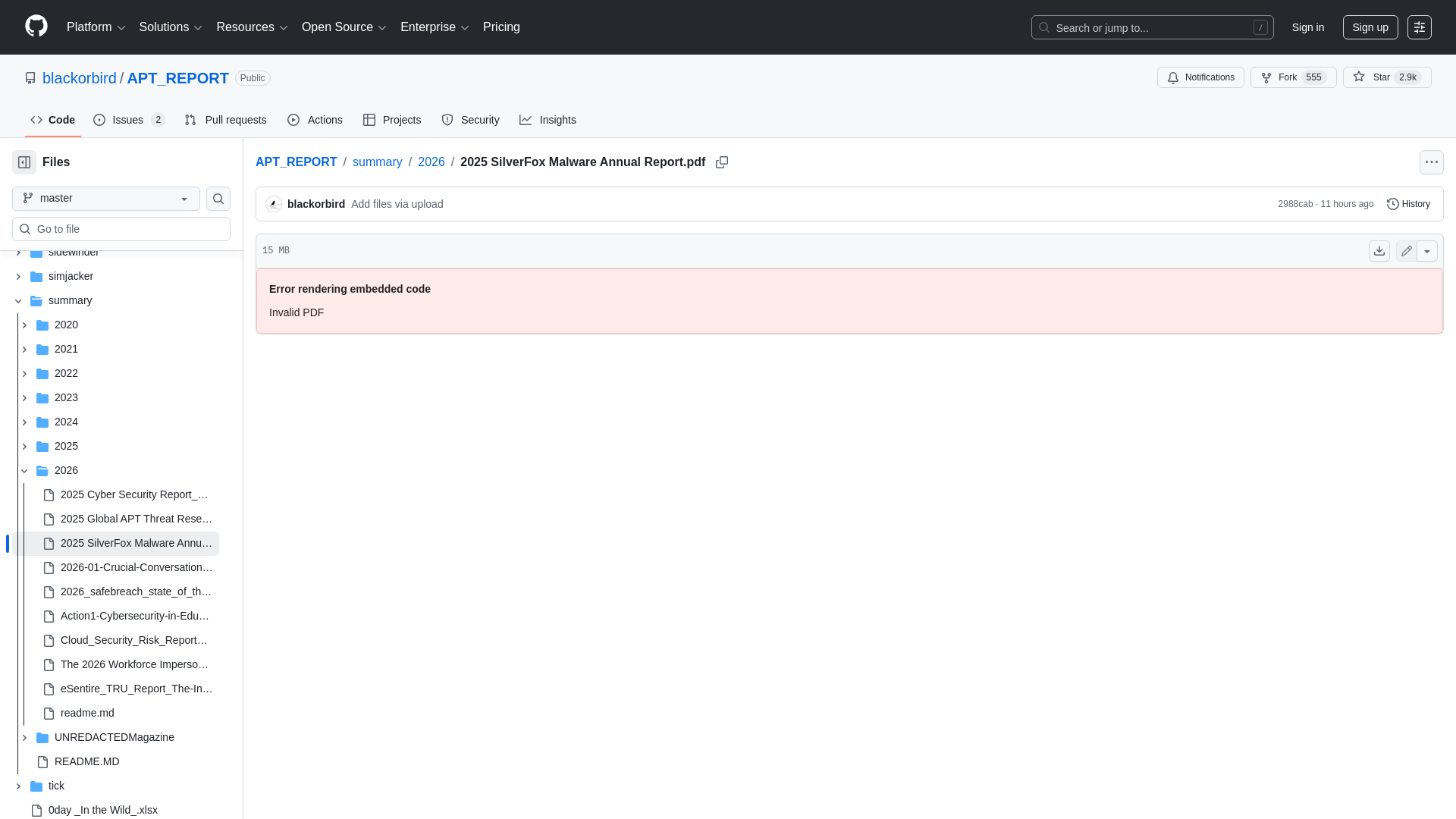Collapse the 2026 folder
This screenshot has height=819, width=1456.
point(24,470)
